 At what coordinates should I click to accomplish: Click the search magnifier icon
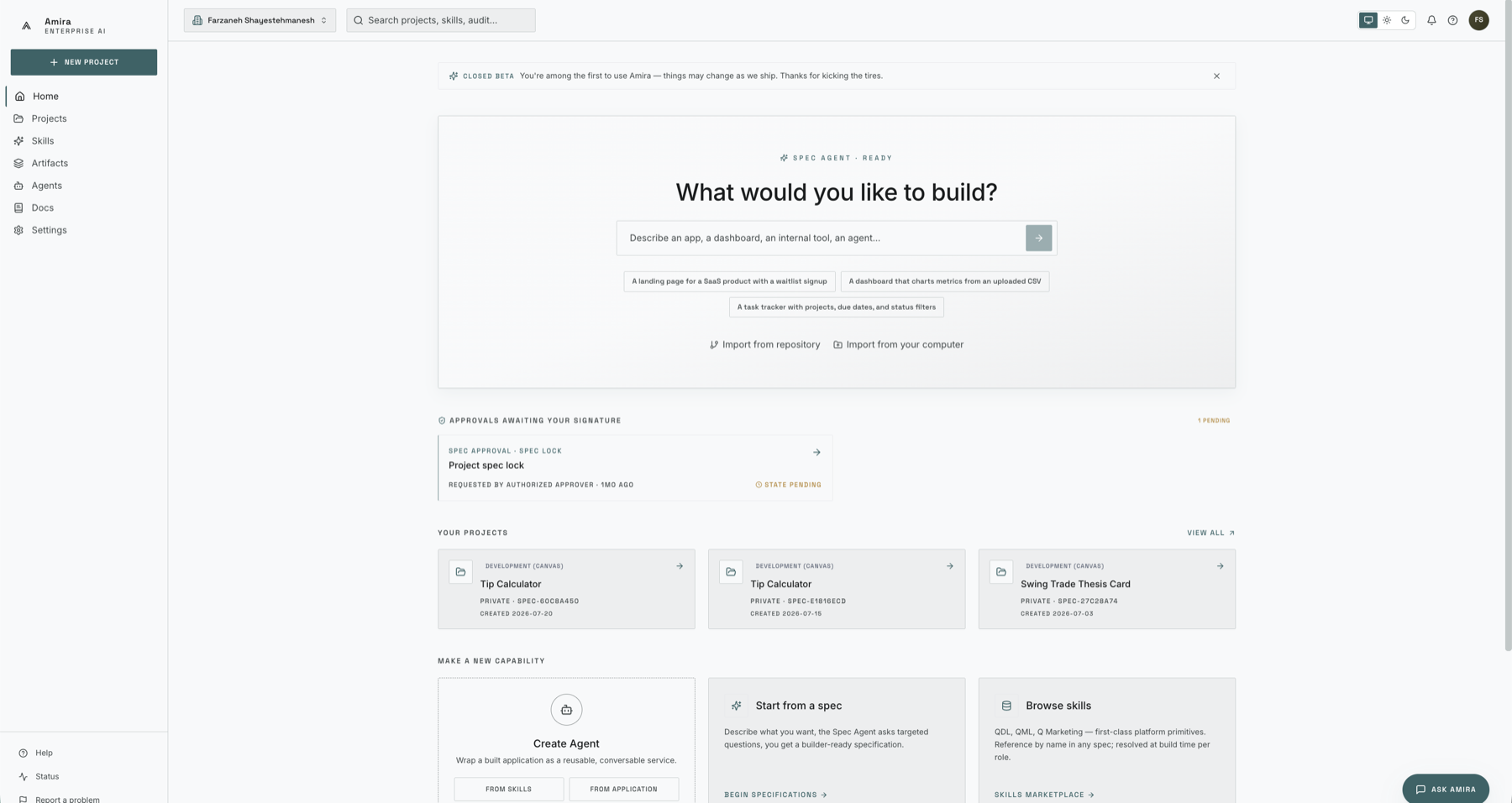[x=359, y=20]
